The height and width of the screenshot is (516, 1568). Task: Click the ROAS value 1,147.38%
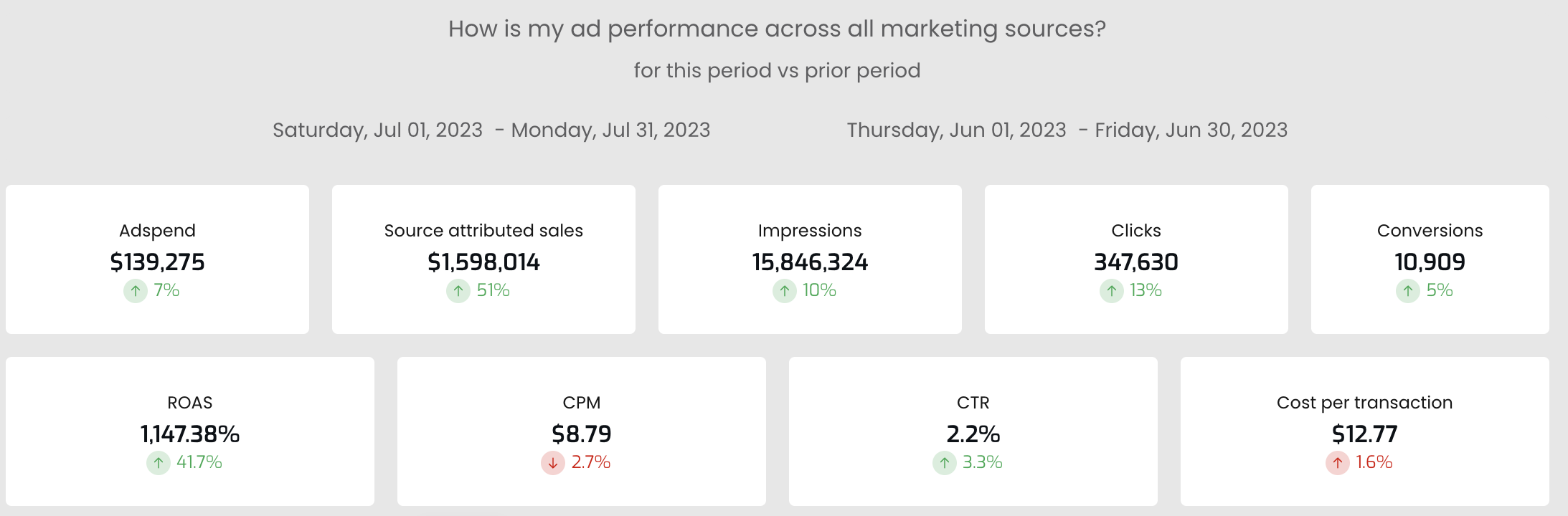[190, 434]
